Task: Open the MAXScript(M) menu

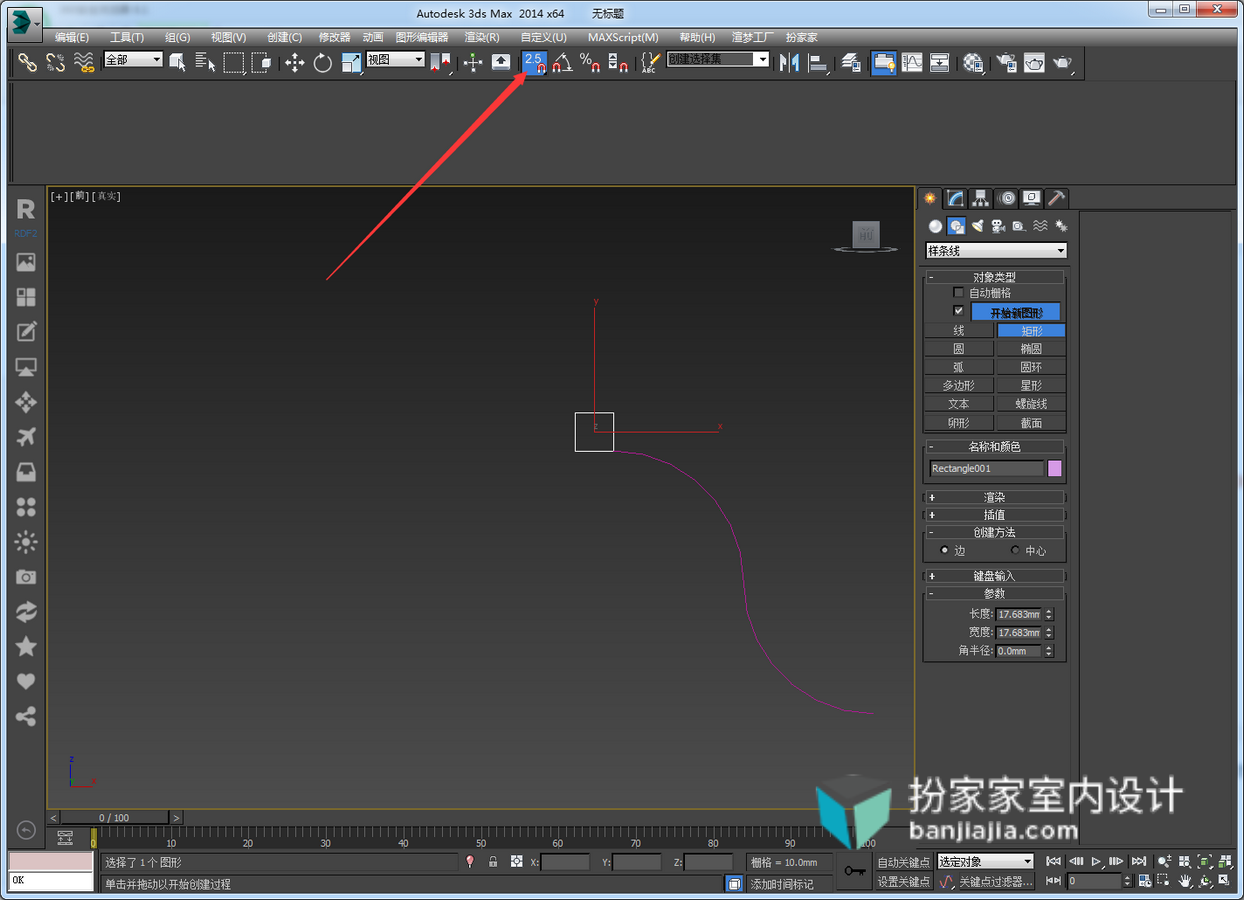Action: click(x=623, y=37)
